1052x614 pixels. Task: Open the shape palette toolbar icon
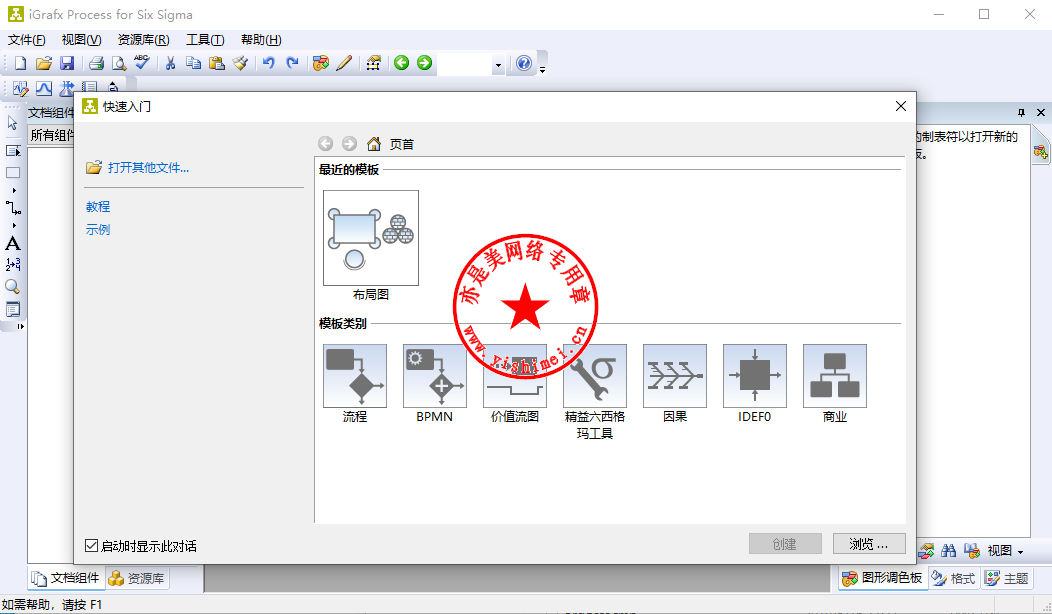click(x=321, y=63)
